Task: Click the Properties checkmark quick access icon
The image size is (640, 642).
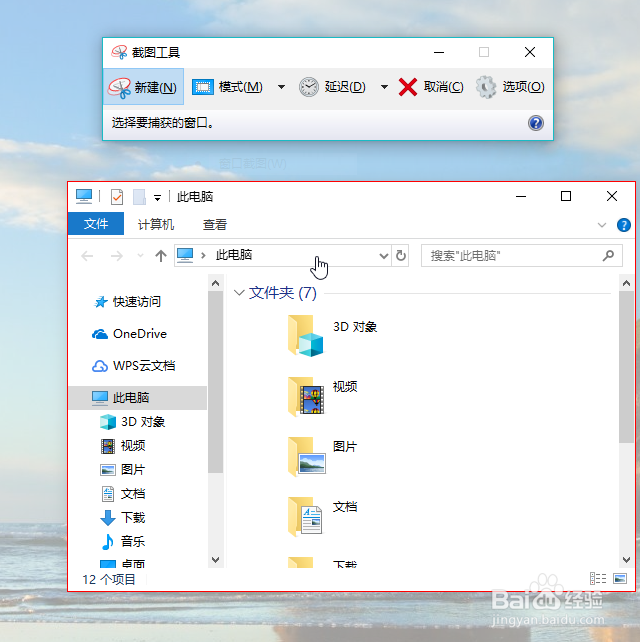Action: click(117, 197)
